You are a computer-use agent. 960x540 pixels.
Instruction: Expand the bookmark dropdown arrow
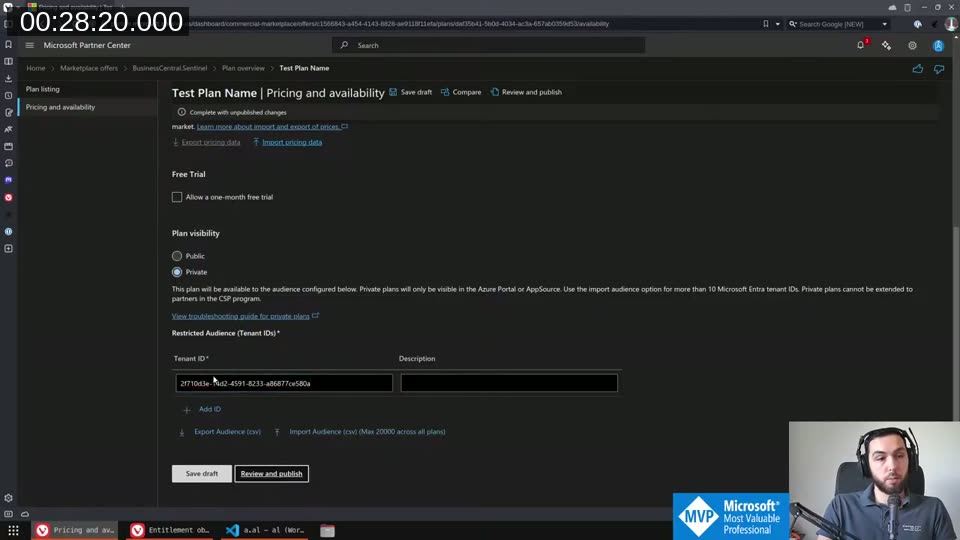coord(778,24)
